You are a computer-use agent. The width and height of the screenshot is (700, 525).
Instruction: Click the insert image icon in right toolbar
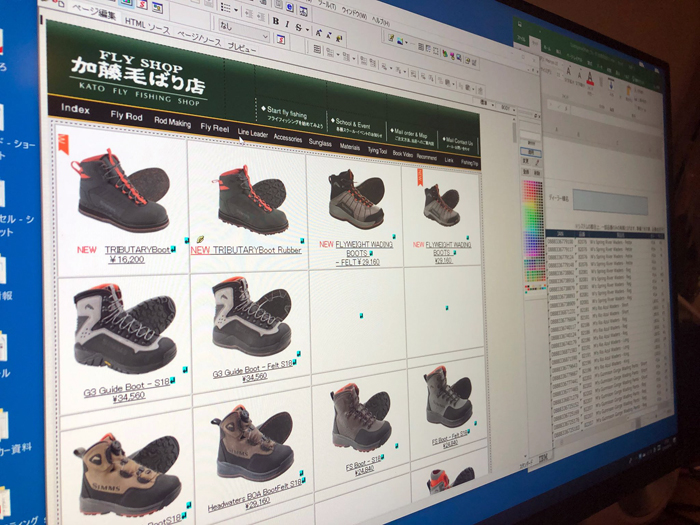pyautogui.click(x=400, y=41)
